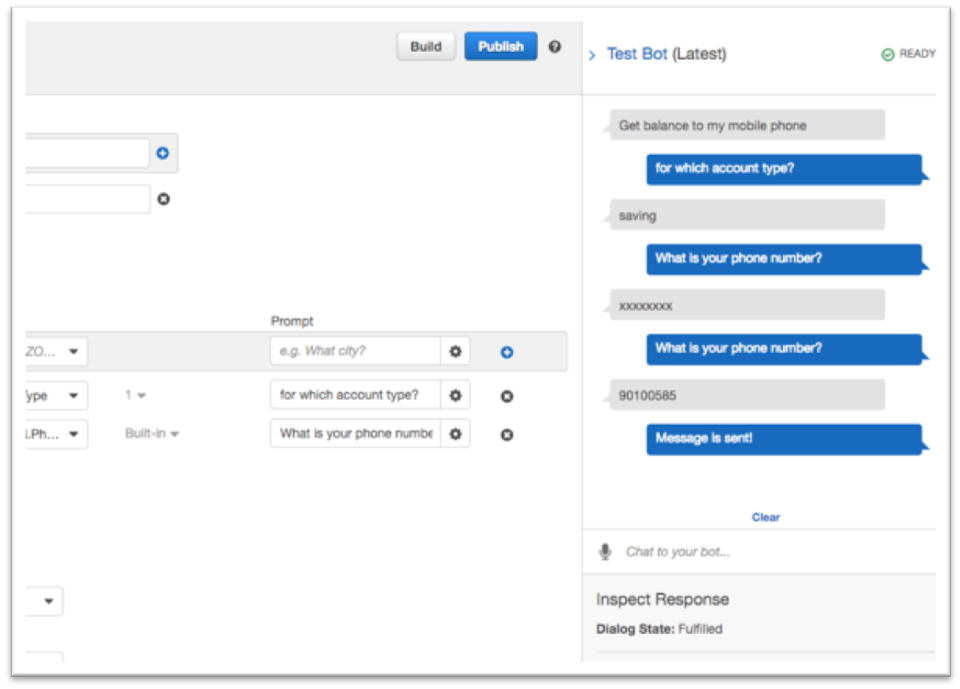Remove the account type slot row
The image size is (960, 689).
pos(507,396)
